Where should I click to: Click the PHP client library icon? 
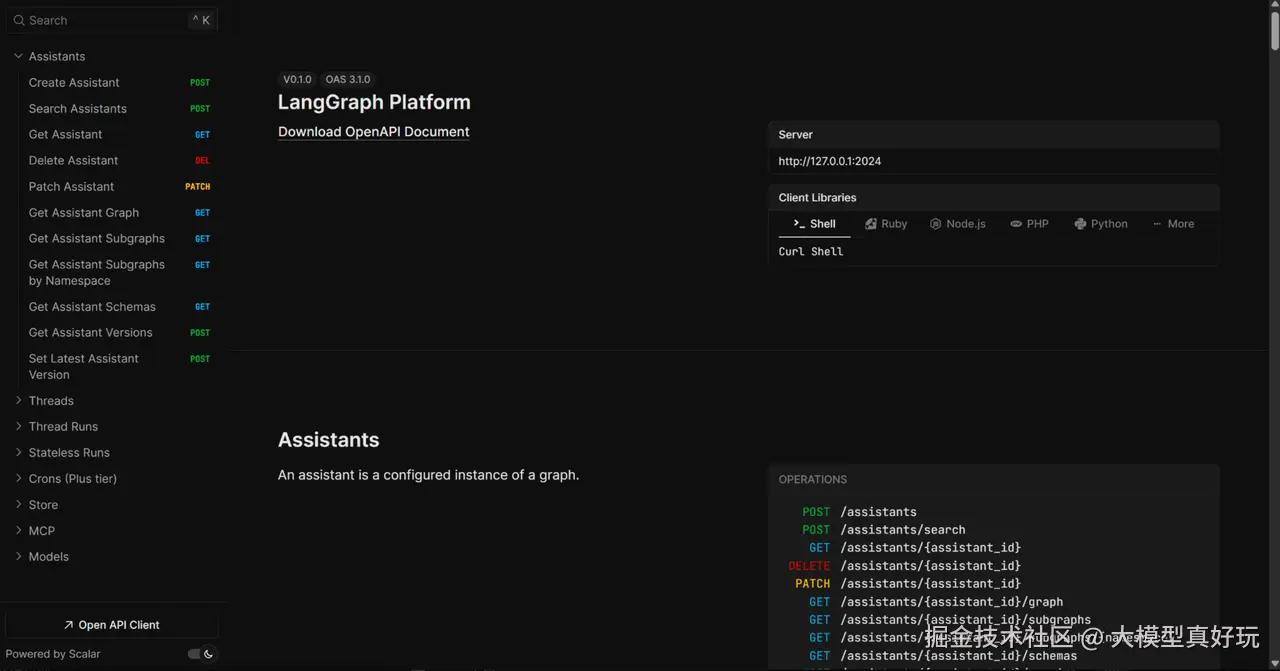pos(1016,224)
